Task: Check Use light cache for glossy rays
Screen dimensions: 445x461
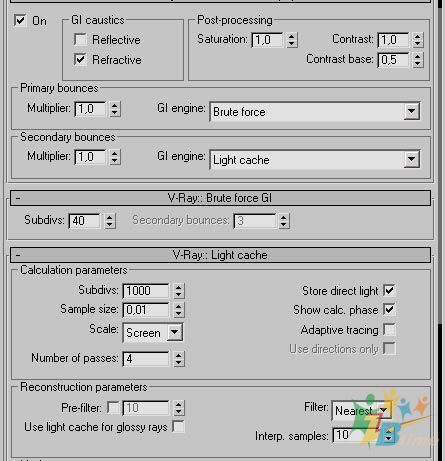Action: tap(178, 427)
